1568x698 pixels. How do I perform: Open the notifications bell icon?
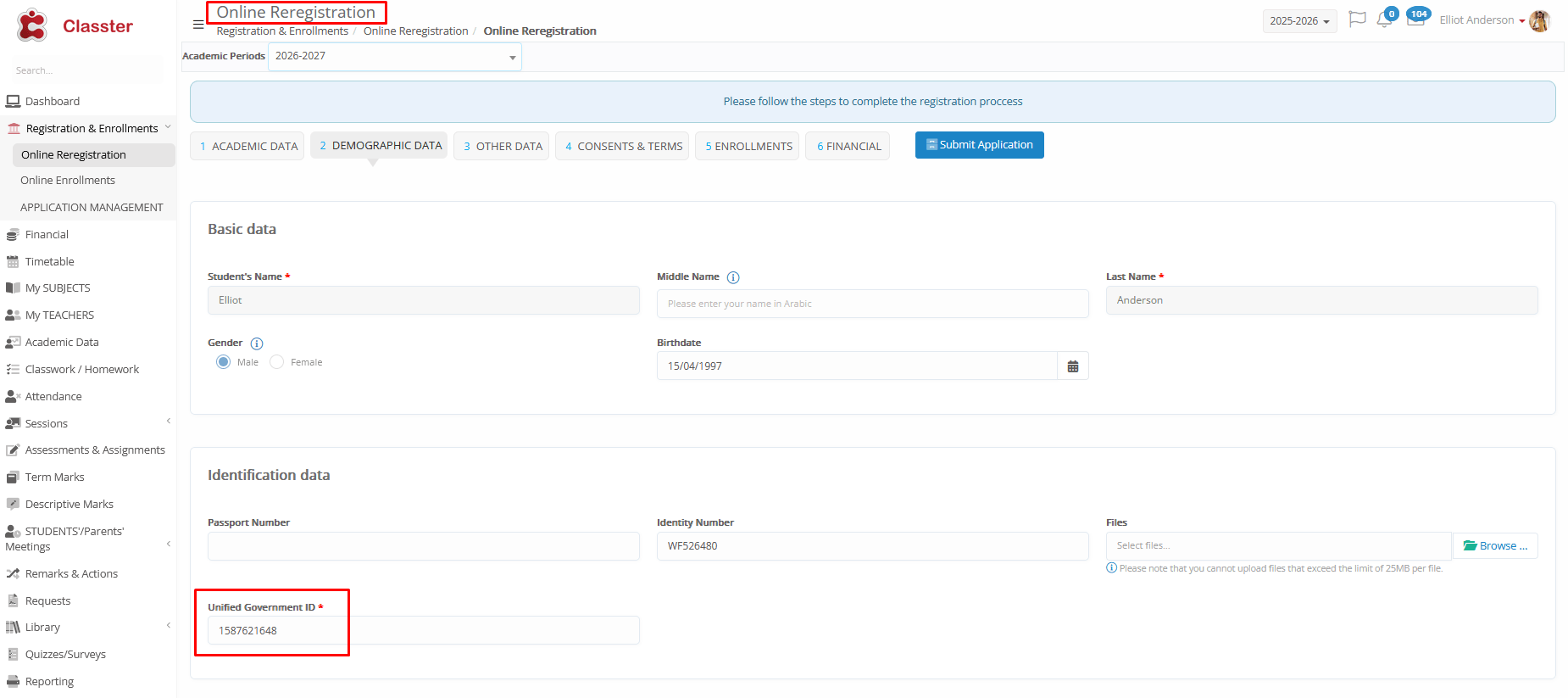click(x=1384, y=20)
